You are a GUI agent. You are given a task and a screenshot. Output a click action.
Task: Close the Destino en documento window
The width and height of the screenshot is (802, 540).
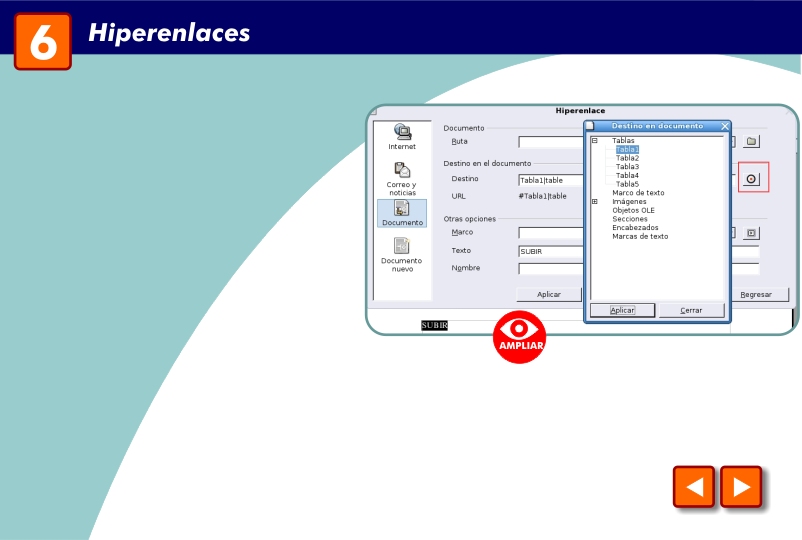point(724,126)
